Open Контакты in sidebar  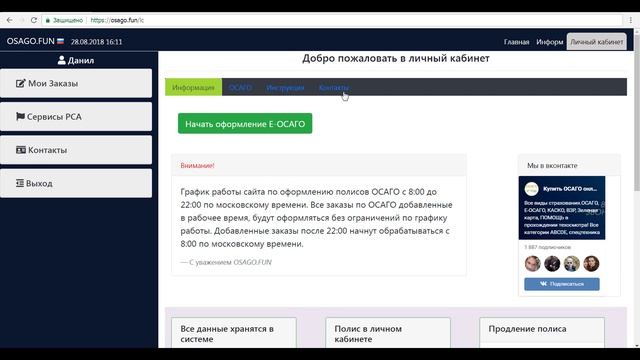[76, 150]
